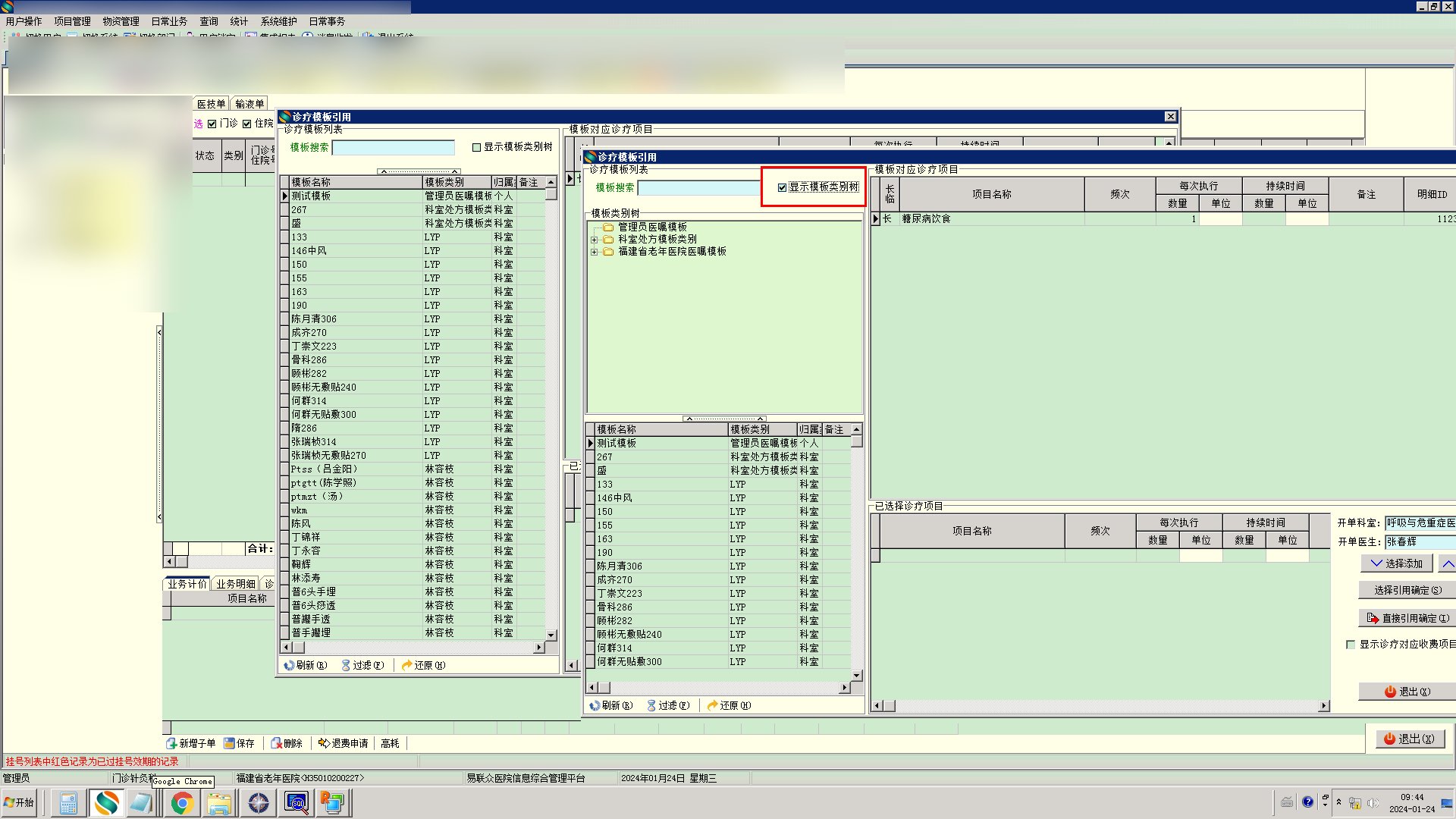Open Google Chrome from taskbar
The width and height of the screenshot is (1456, 819).
(x=182, y=803)
